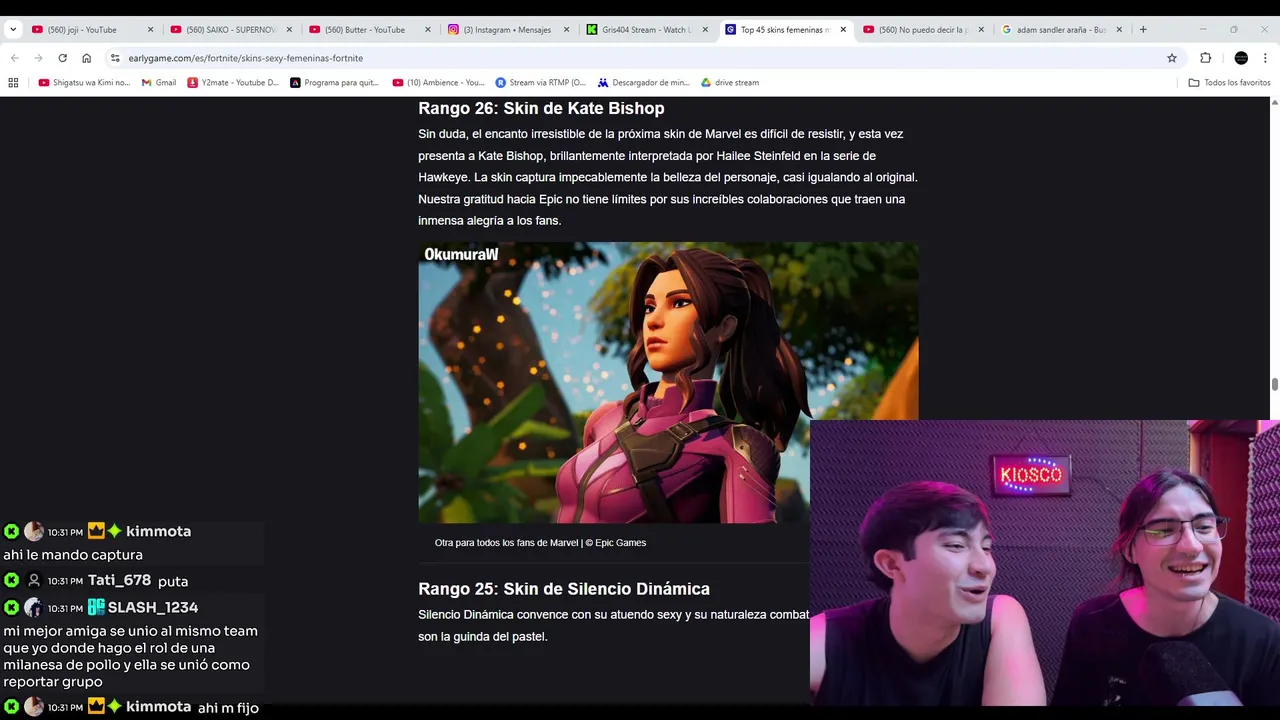Open the (10) Ambience - You... bookmark
Image resolution: width=1280 pixels, height=720 pixels.
438,83
